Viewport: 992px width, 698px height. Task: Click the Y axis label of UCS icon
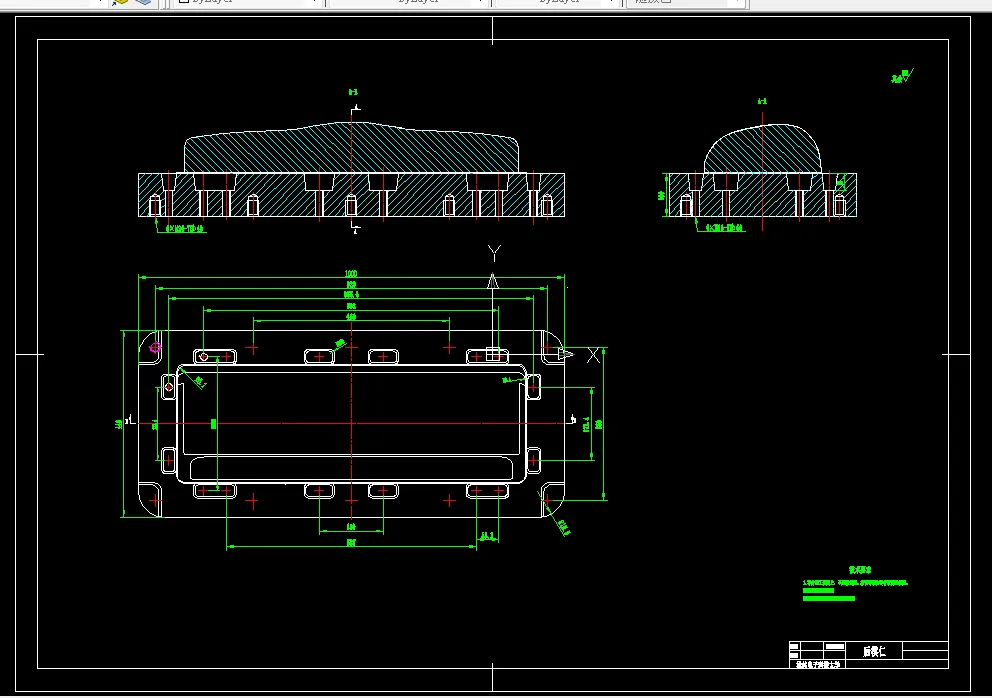point(495,253)
